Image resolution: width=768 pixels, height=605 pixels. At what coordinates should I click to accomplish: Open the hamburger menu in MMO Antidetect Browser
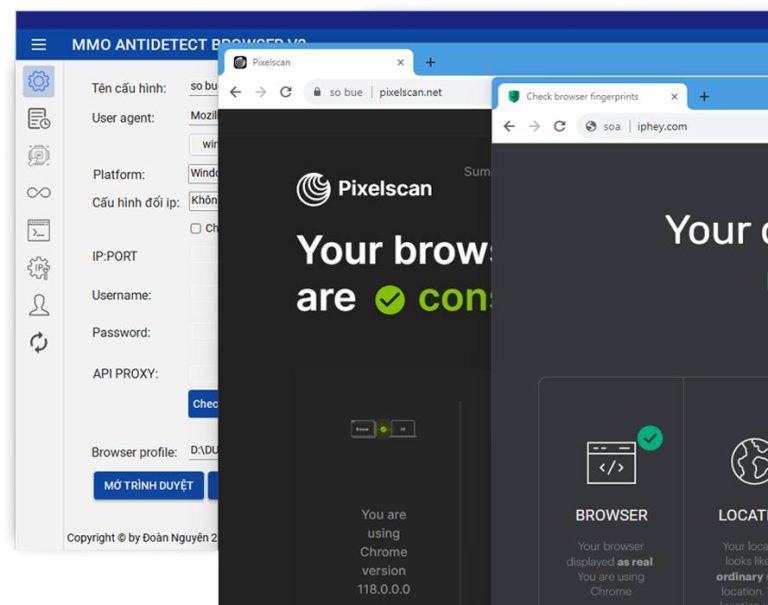coord(39,45)
